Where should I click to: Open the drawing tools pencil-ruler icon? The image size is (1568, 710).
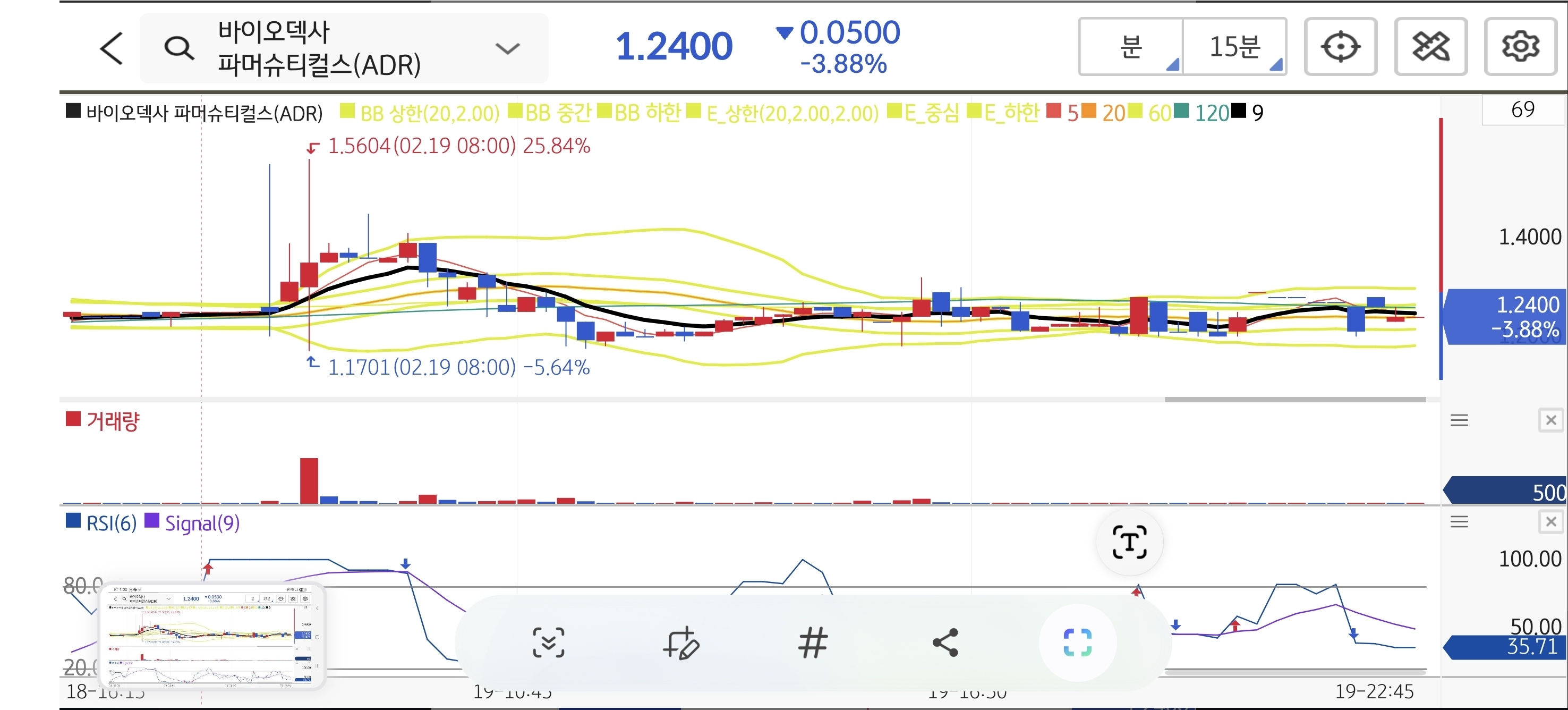pyautogui.click(x=1430, y=47)
